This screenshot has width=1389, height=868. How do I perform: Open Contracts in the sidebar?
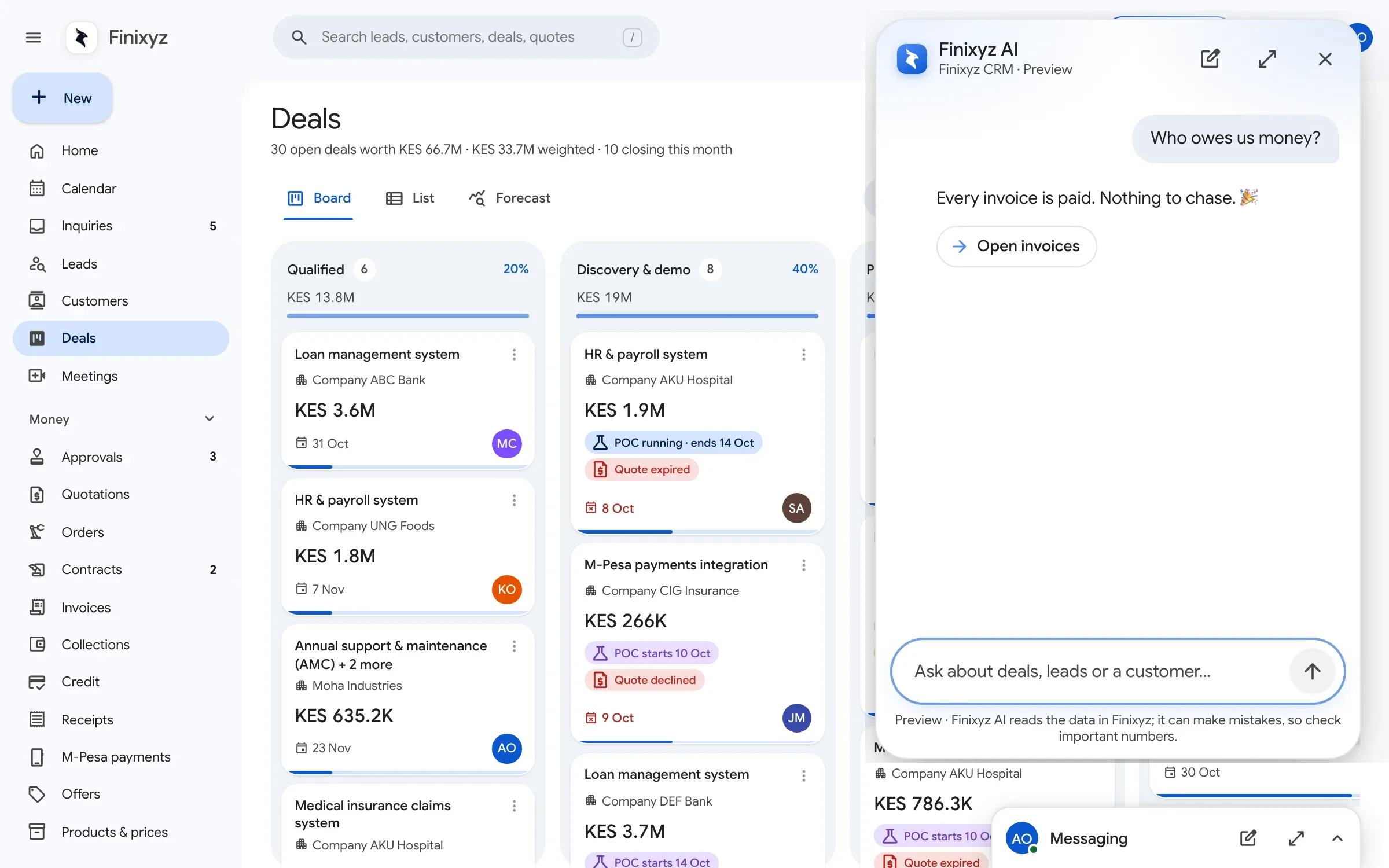[x=120, y=569]
